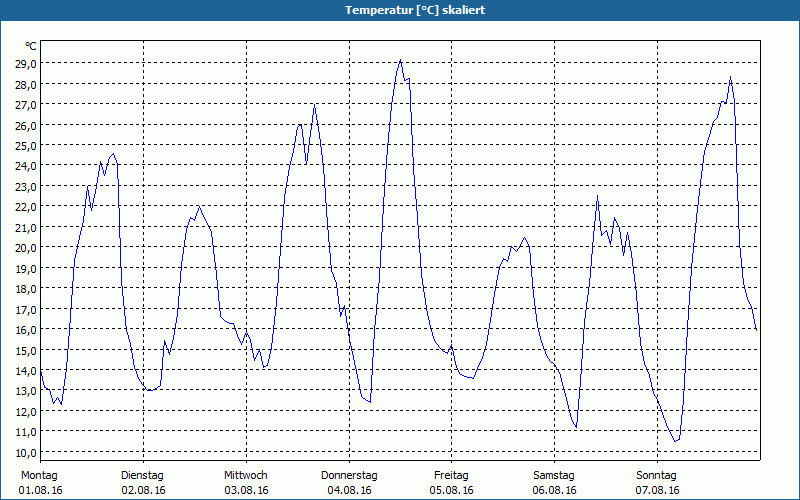The height and width of the screenshot is (500, 800).
Task: Click the 10,0 axis label
Action: click(x=26, y=452)
